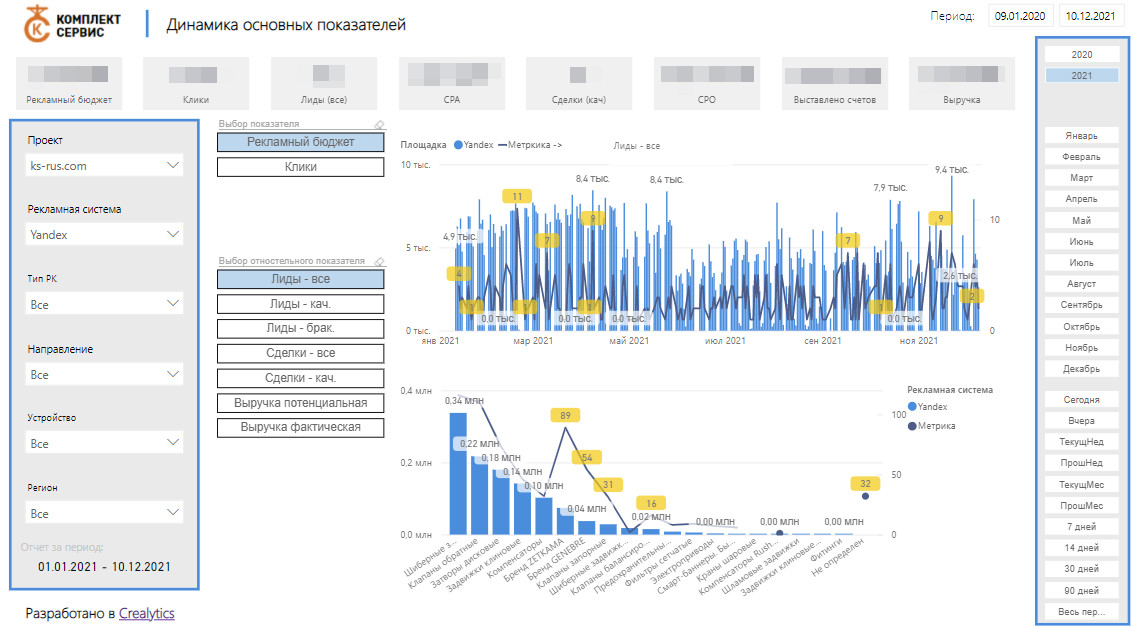This screenshot has height=627, width=1134.
Task: Click the Yandex legend marker under Рекламная система
Action: coord(911,407)
